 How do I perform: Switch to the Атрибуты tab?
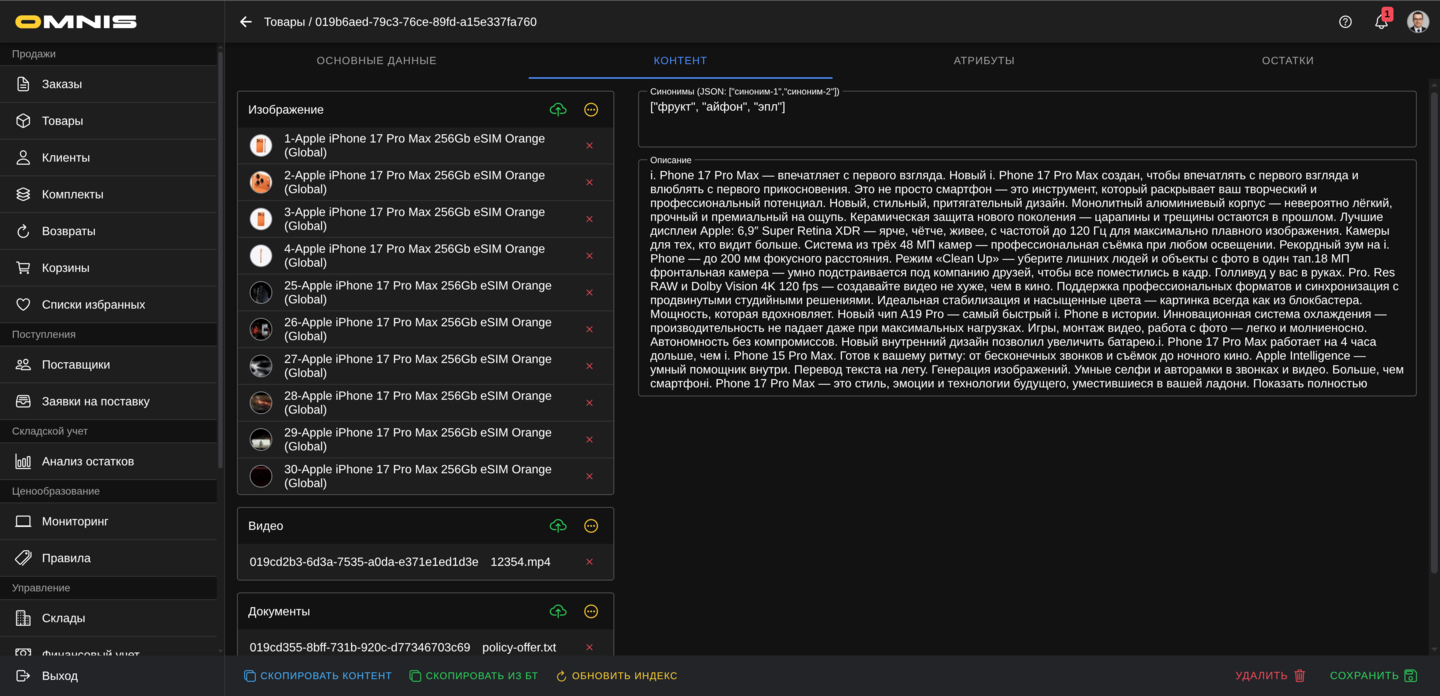click(x=983, y=61)
